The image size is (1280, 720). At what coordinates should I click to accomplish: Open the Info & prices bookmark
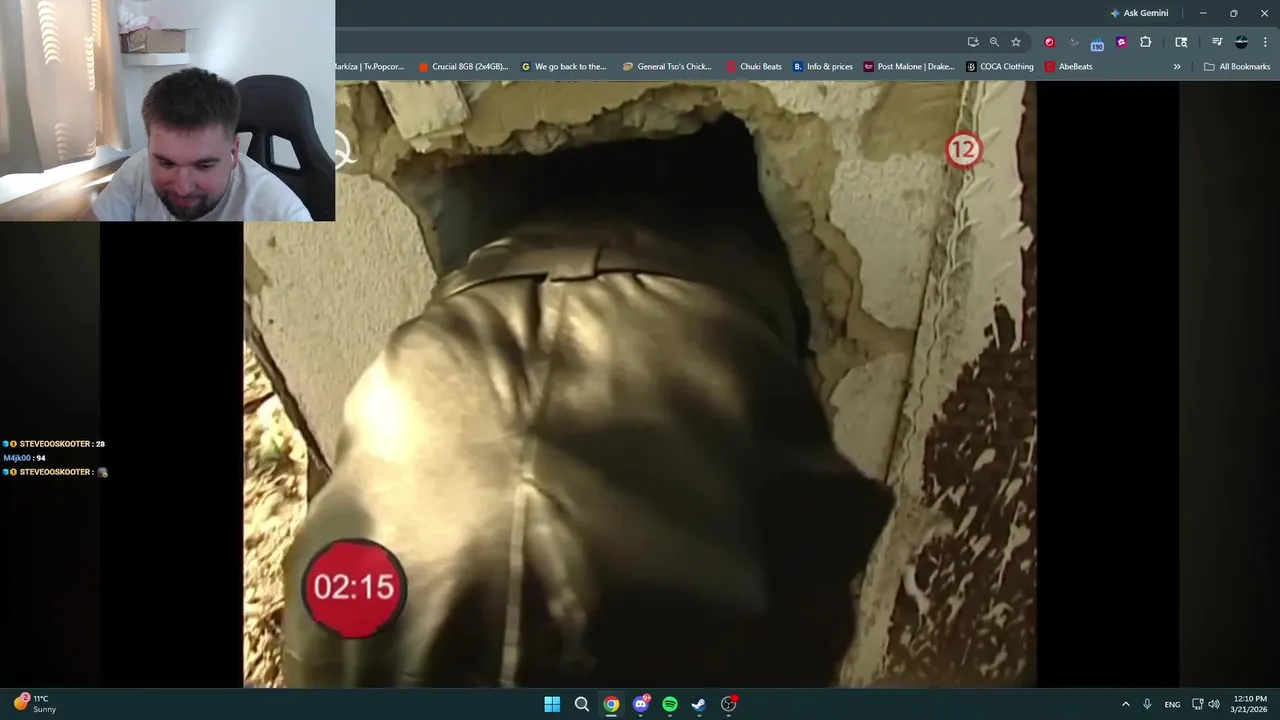(823, 67)
